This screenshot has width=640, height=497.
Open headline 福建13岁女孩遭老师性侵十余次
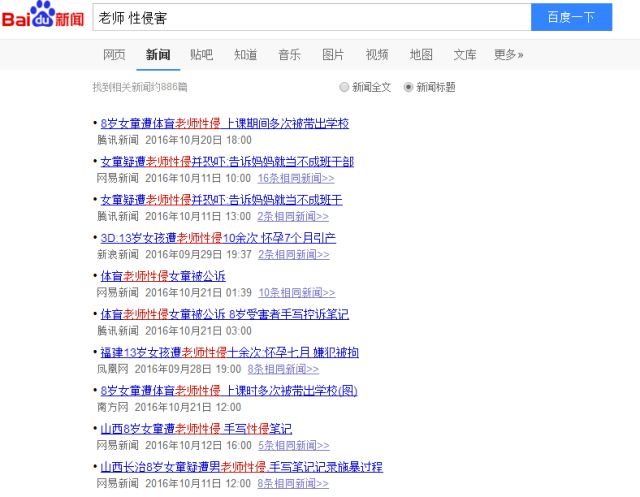point(229,352)
